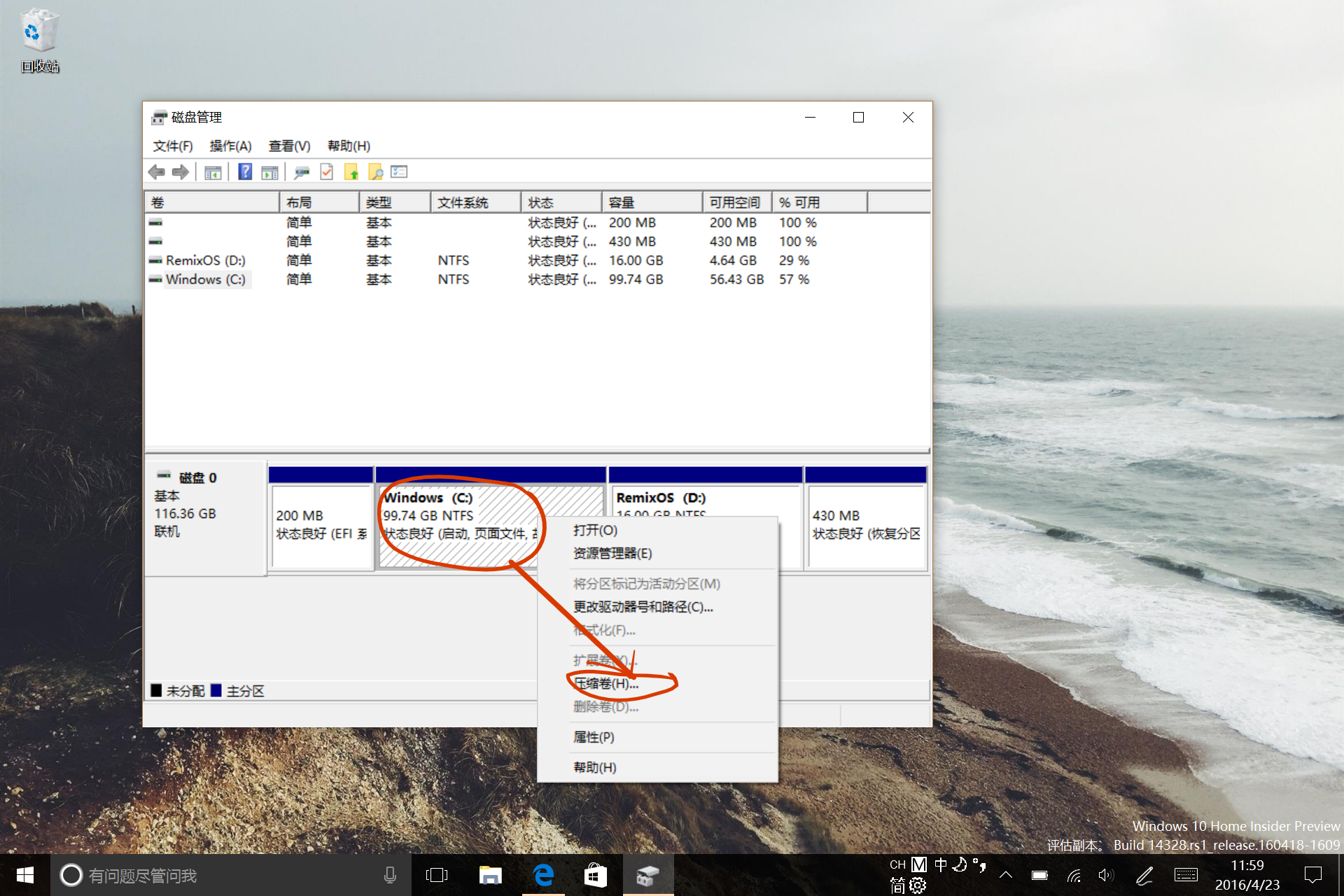1344x896 pixels.
Task: Click the blue question mark Help icon
Action: [244, 171]
